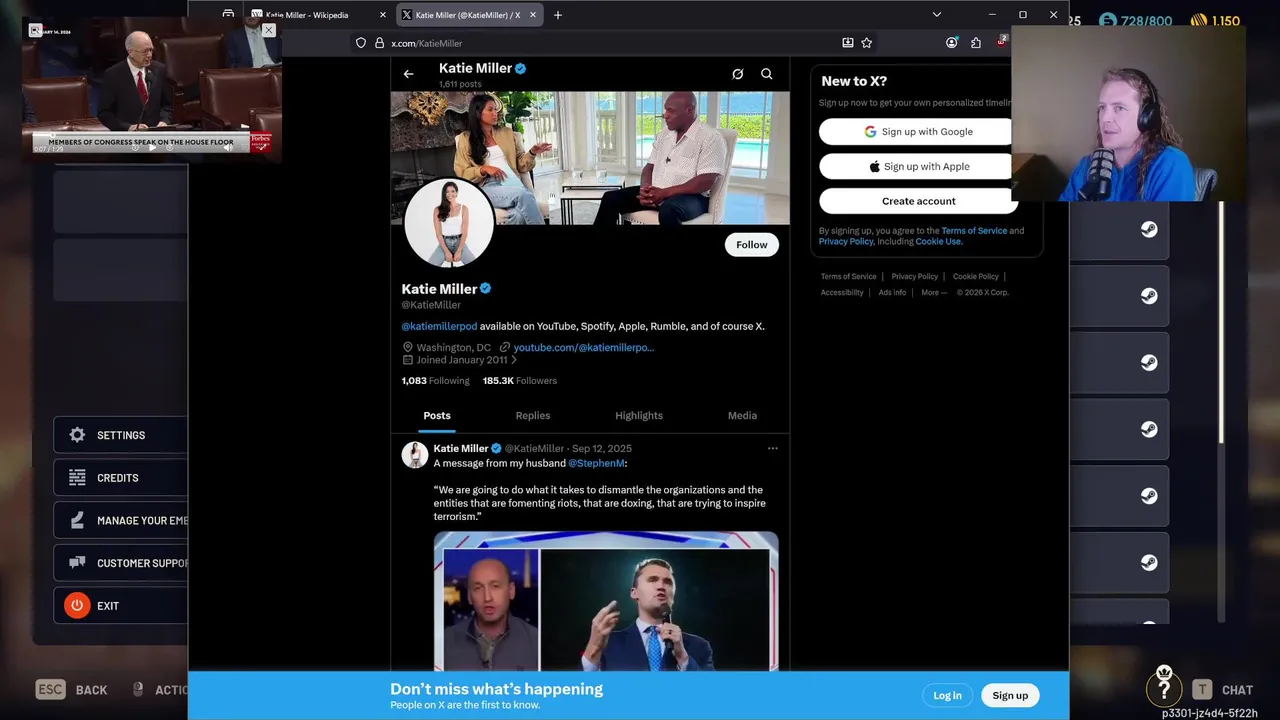Open the footer Cookie Policy link

[975, 277]
